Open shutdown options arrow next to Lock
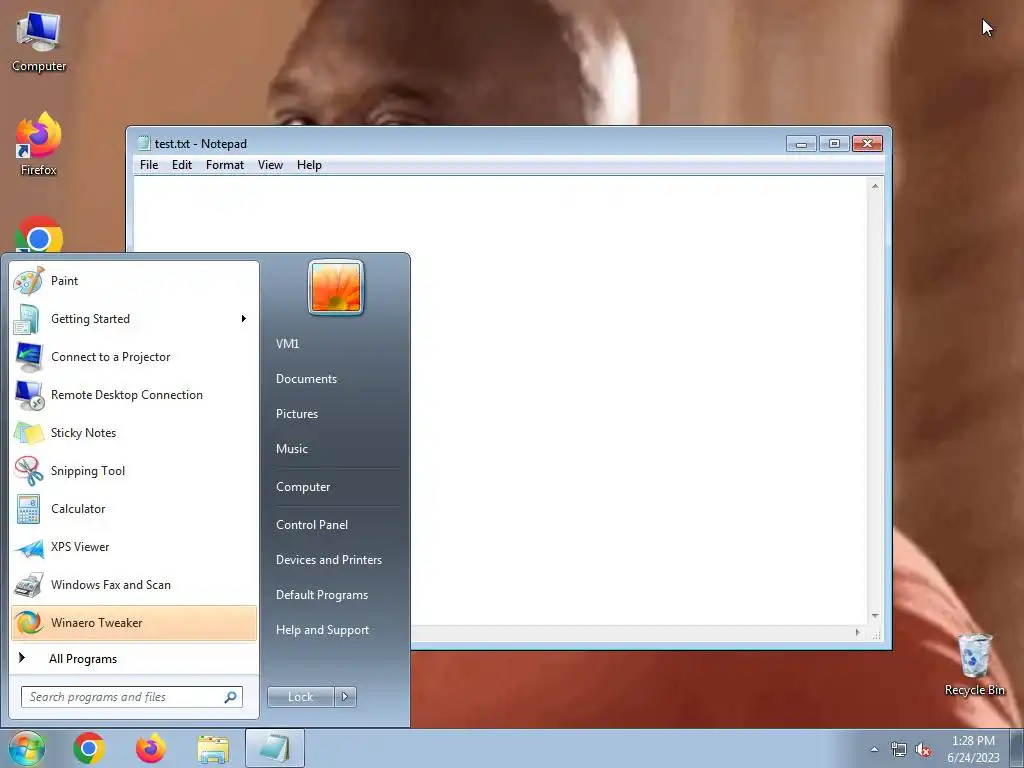1024x768 pixels. [345, 697]
